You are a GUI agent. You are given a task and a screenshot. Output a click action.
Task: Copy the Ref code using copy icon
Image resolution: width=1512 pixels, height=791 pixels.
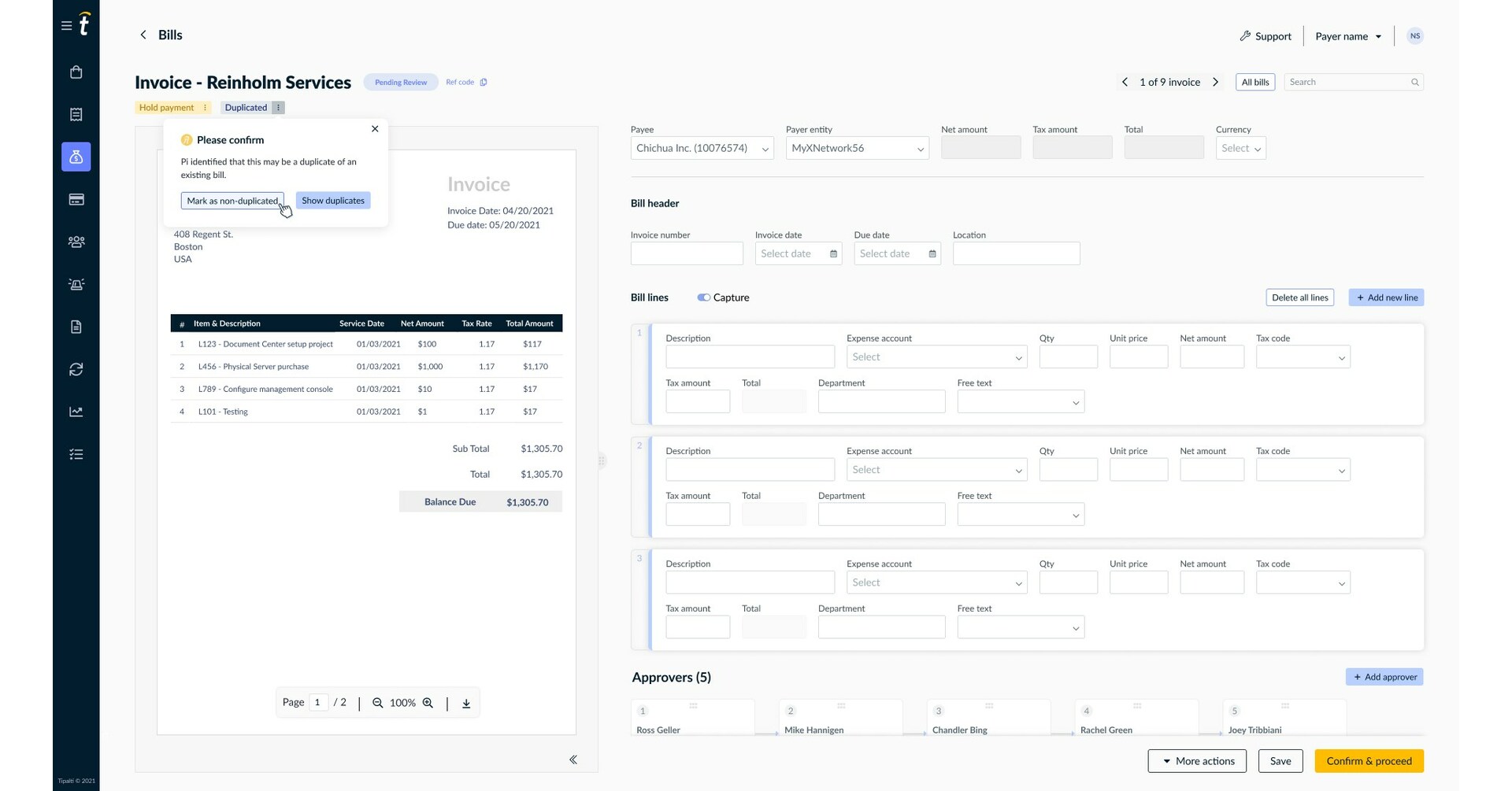[484, 82]
